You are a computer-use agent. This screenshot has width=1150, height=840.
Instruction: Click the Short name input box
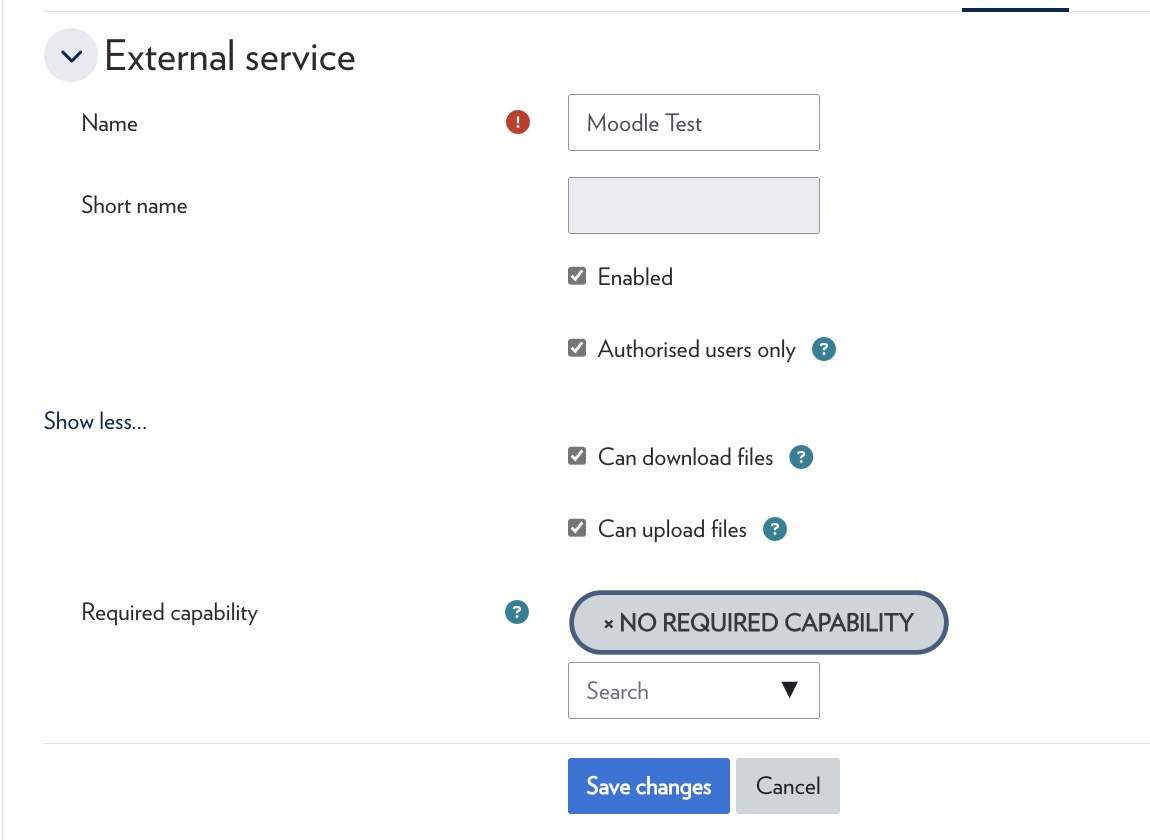693,206
